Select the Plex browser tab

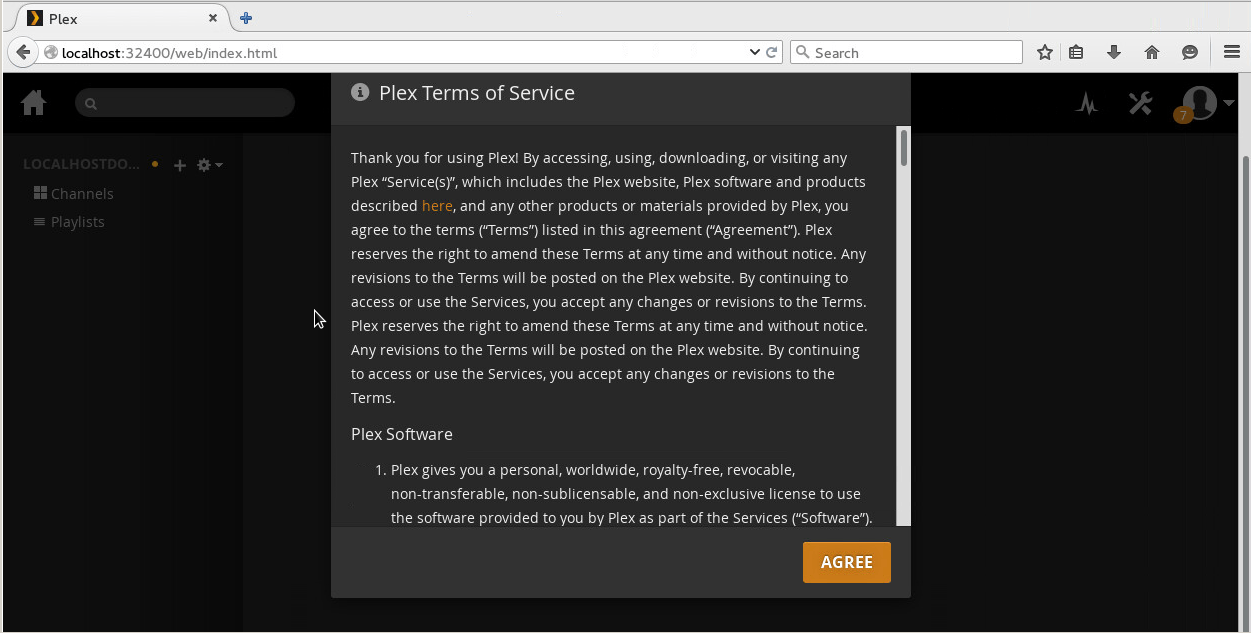pyautogui.click(x=110, y=17)
